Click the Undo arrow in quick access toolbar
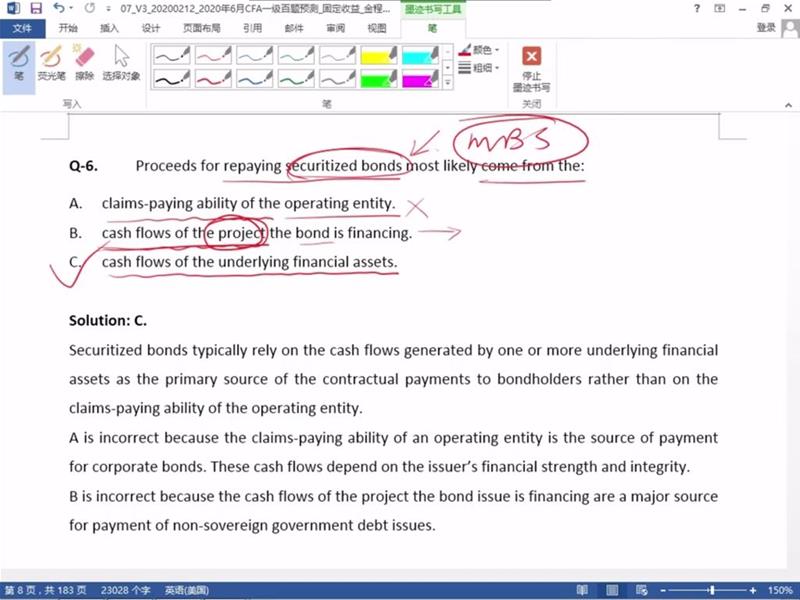This screenshot has height=600, width=800. click(59, 8)
